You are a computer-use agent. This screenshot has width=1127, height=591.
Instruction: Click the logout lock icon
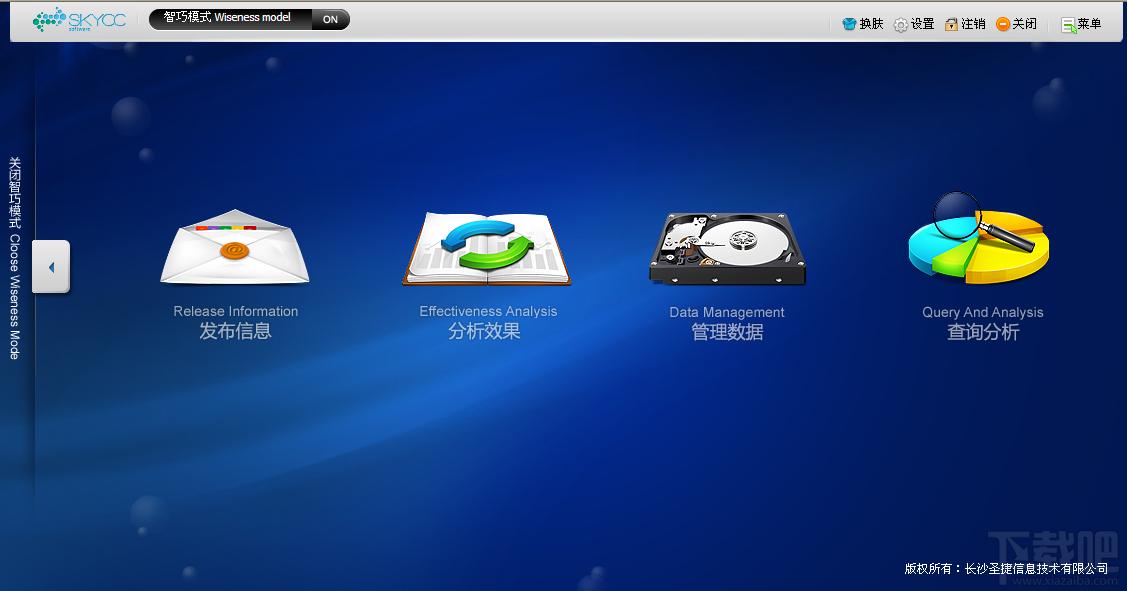(x=952, y=24)
